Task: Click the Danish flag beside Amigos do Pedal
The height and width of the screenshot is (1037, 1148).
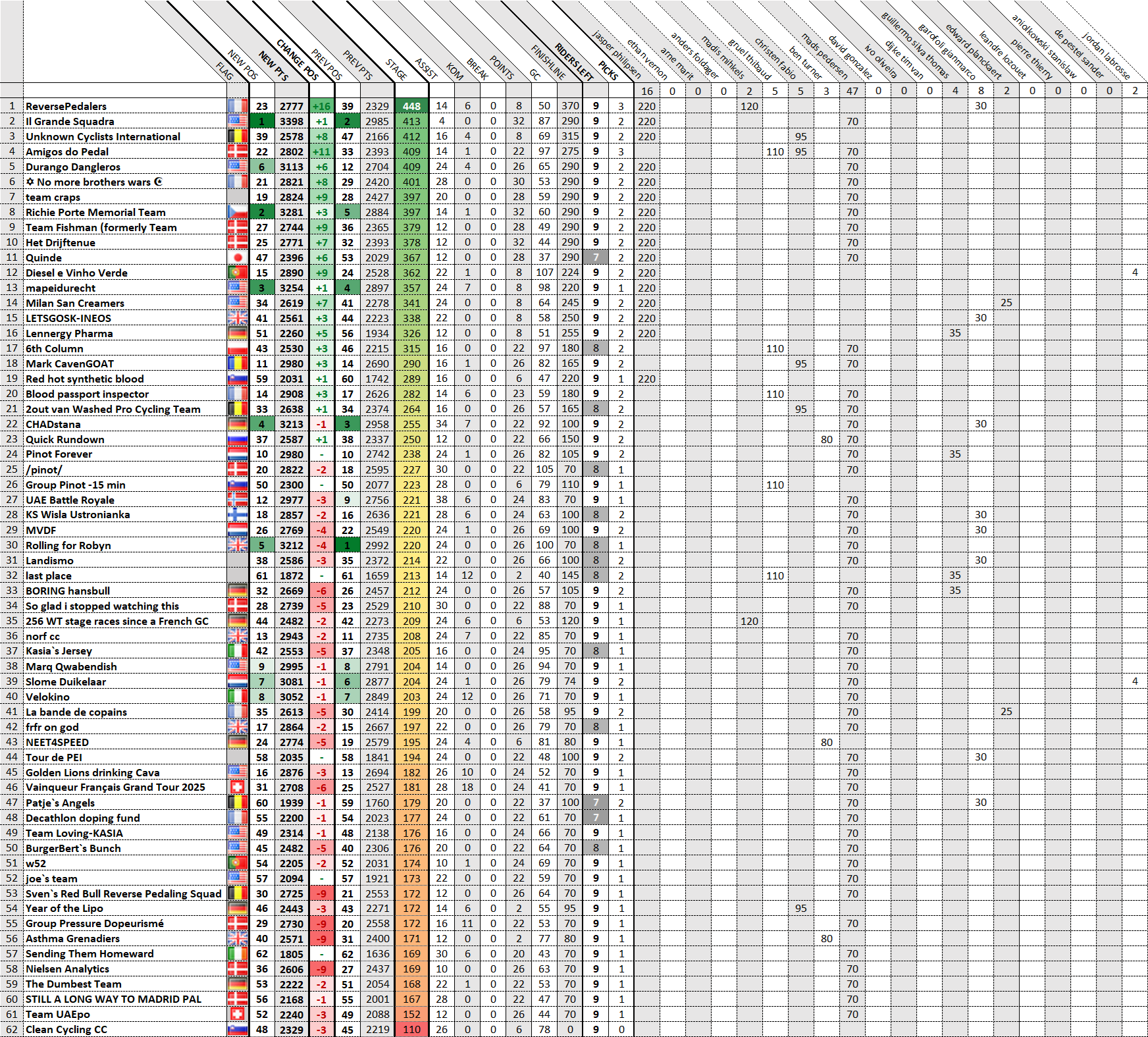Action: coord(238,151)
